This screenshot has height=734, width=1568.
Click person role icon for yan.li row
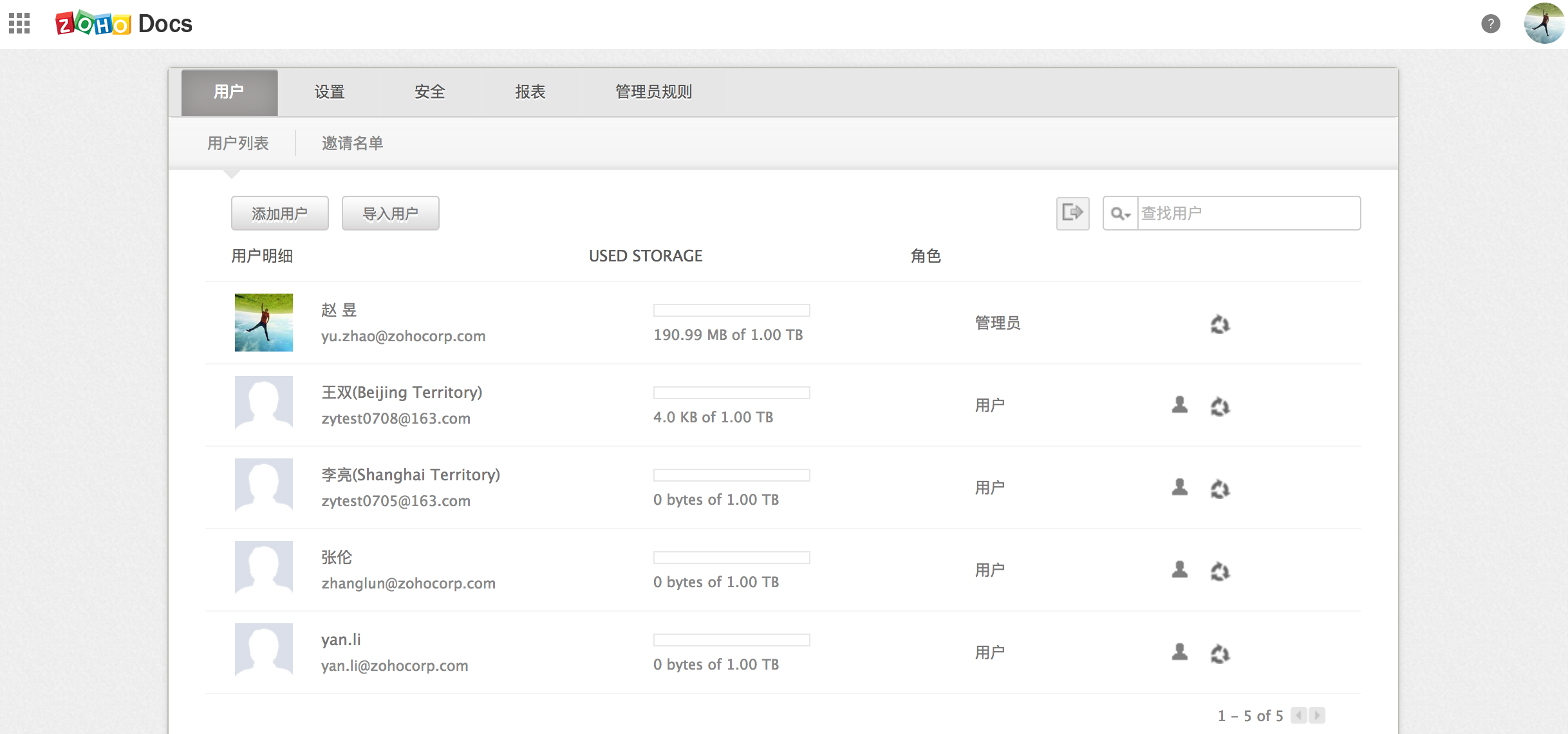1179,652
